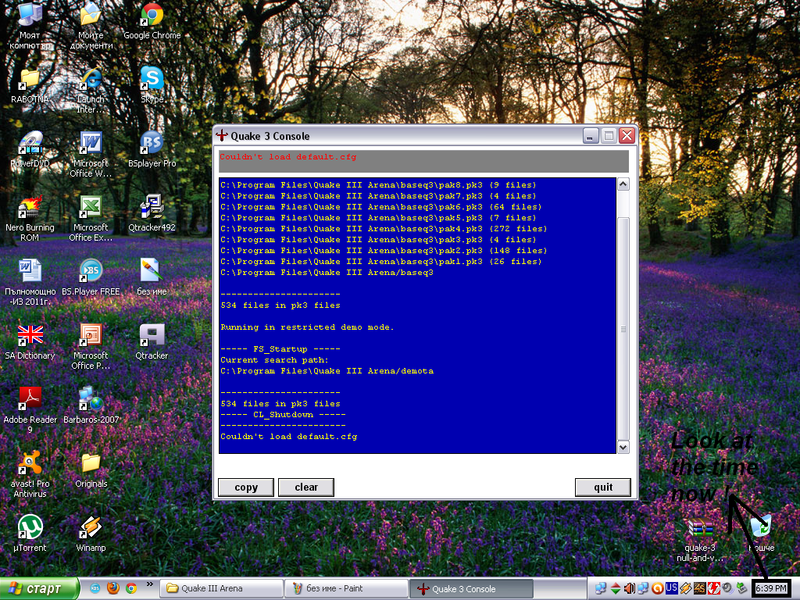Click the 6:39 PM system clock
Image resolution: width=800 pixels, height=600 pixels.
point(771,588)
